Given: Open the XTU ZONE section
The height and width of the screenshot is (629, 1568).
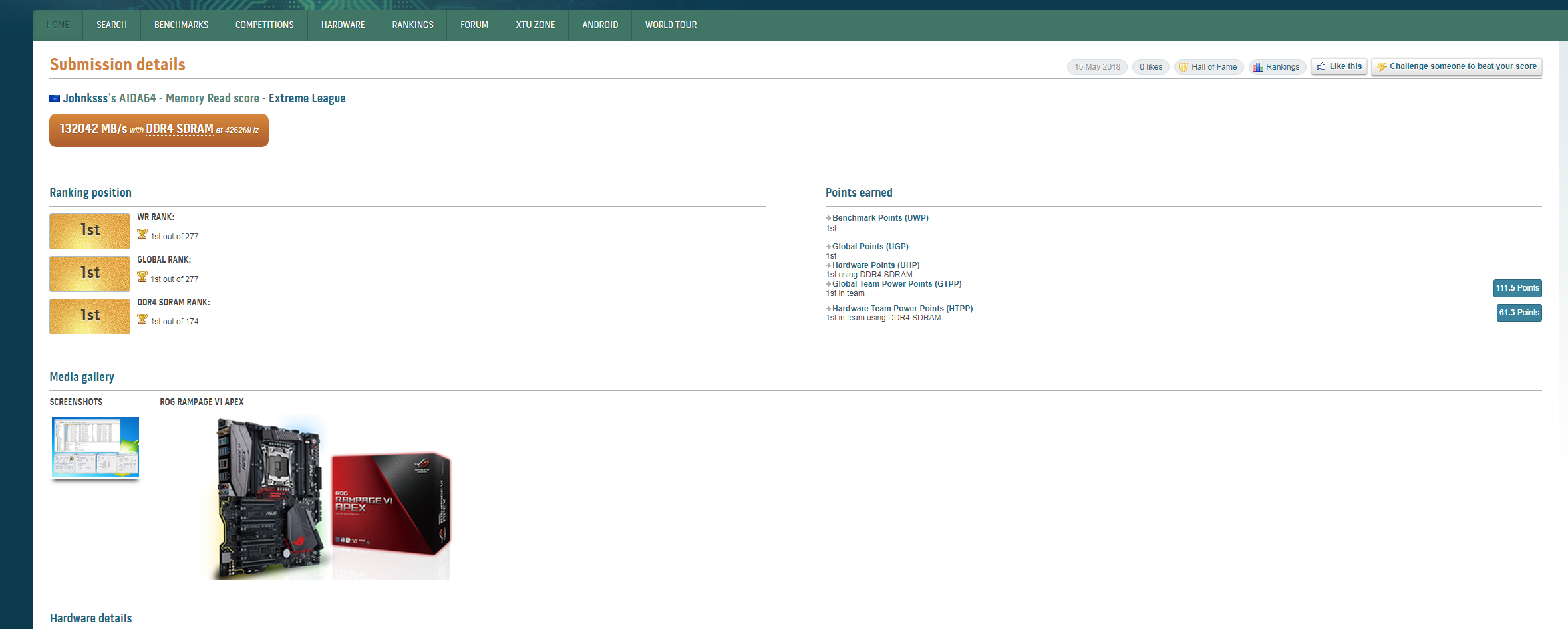Looking at the screenshot, I should (x=535, y=25).
